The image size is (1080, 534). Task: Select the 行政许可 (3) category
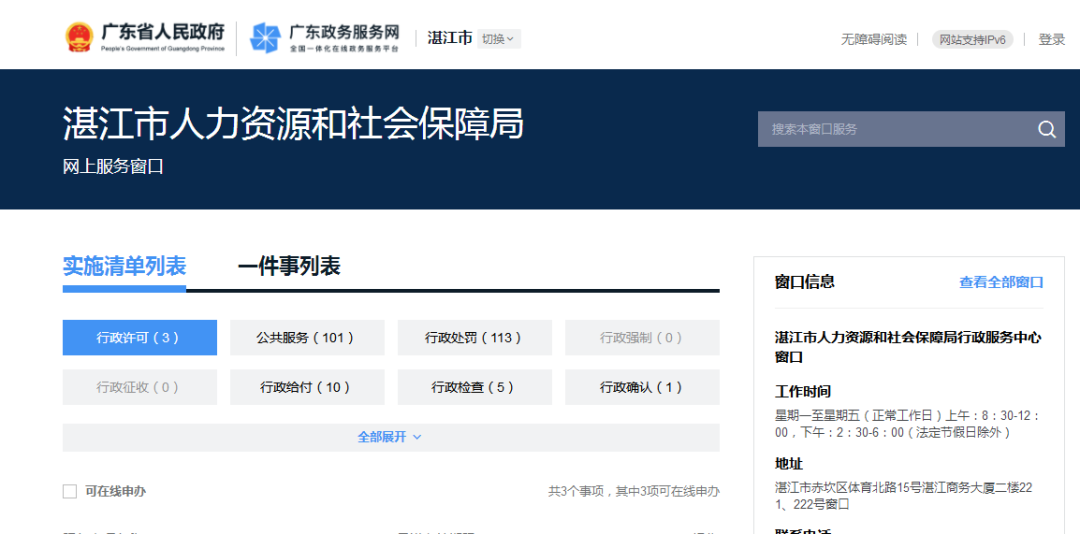pos(139,338)
